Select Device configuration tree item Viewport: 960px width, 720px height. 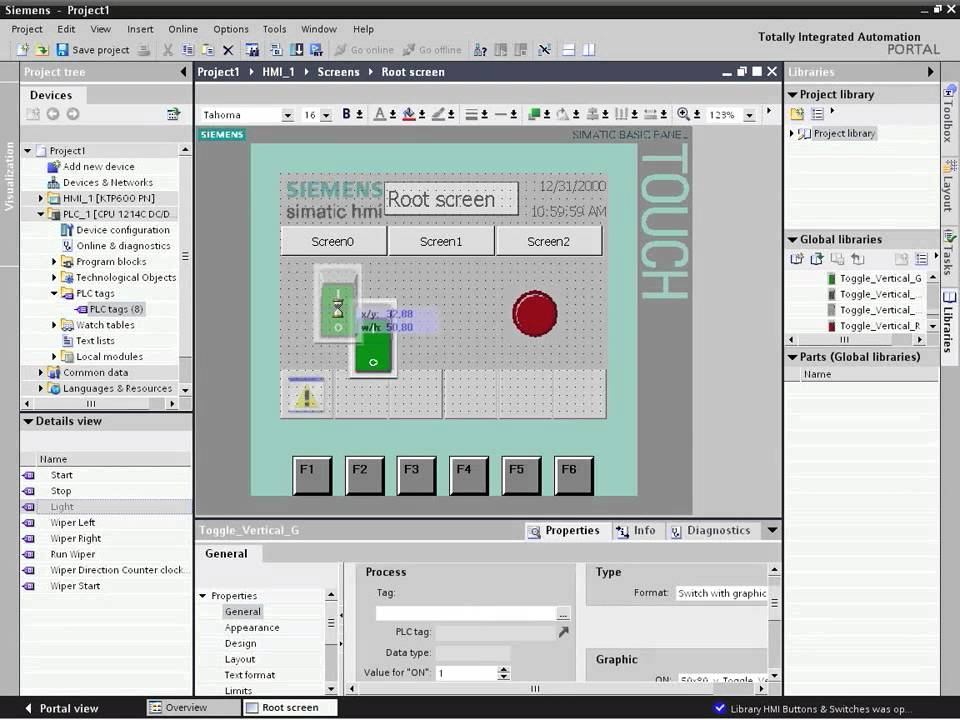click(116, 230)
